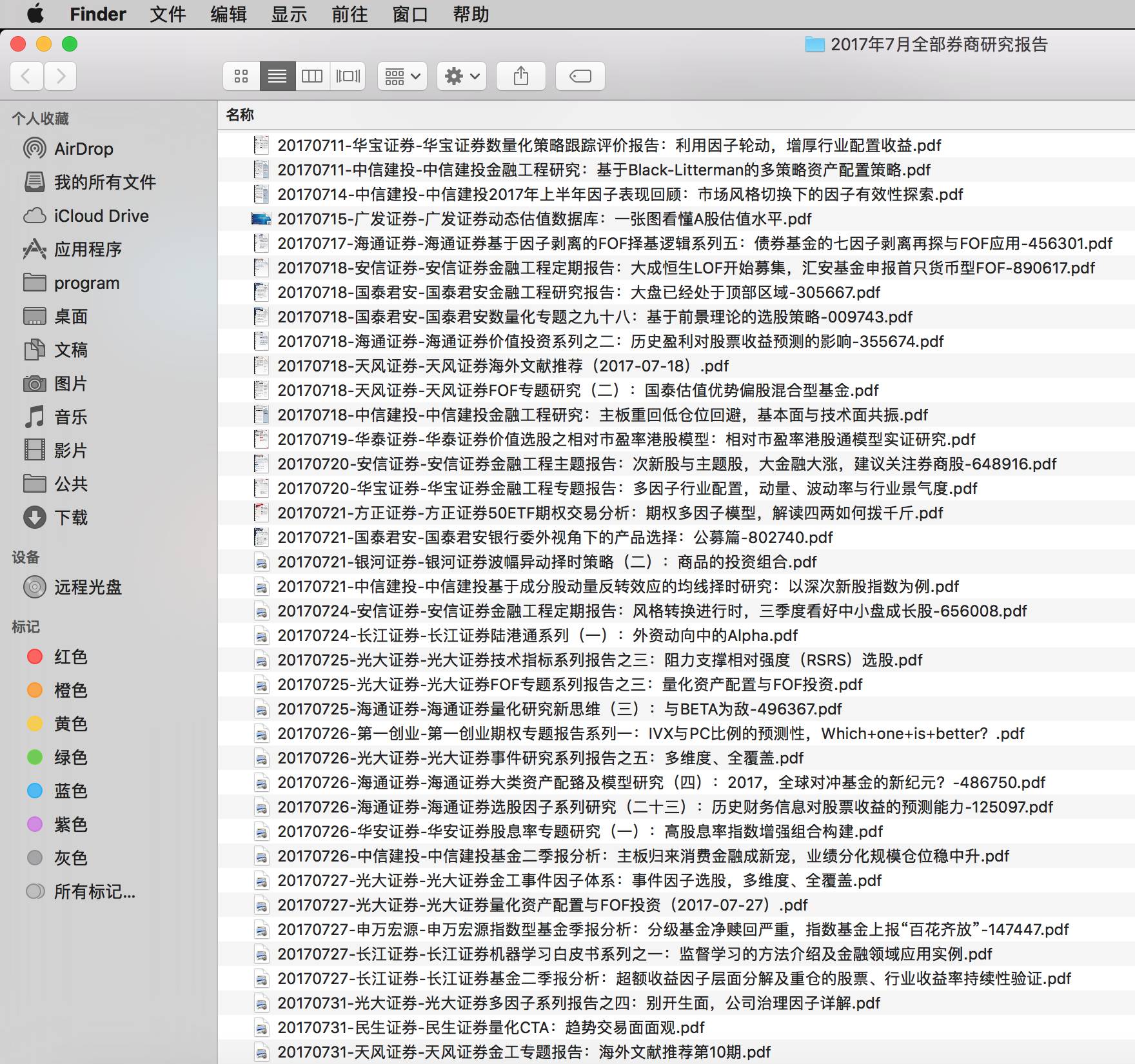Open 下载 in the sidebar

(x=55, y=518)
